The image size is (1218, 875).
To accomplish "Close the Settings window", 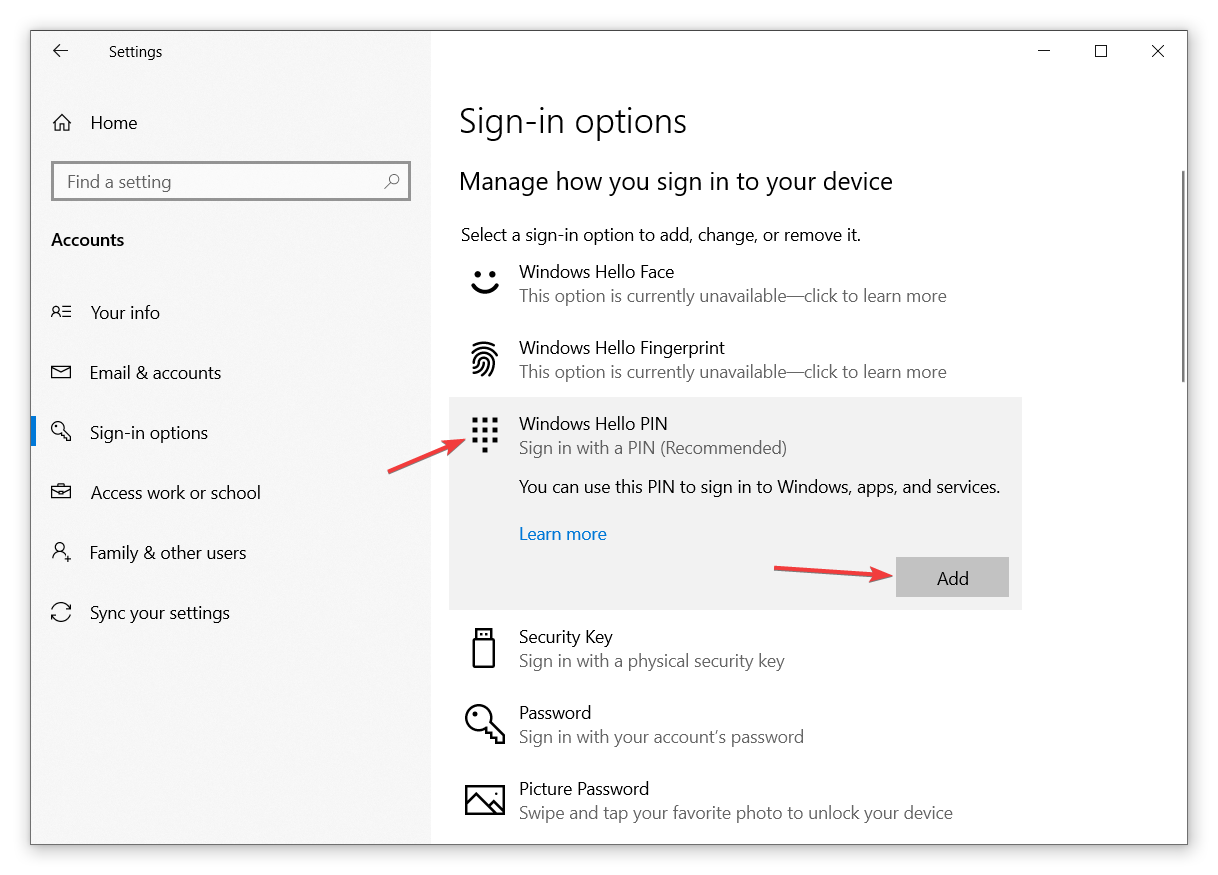I will click(x=1158, y=51).
